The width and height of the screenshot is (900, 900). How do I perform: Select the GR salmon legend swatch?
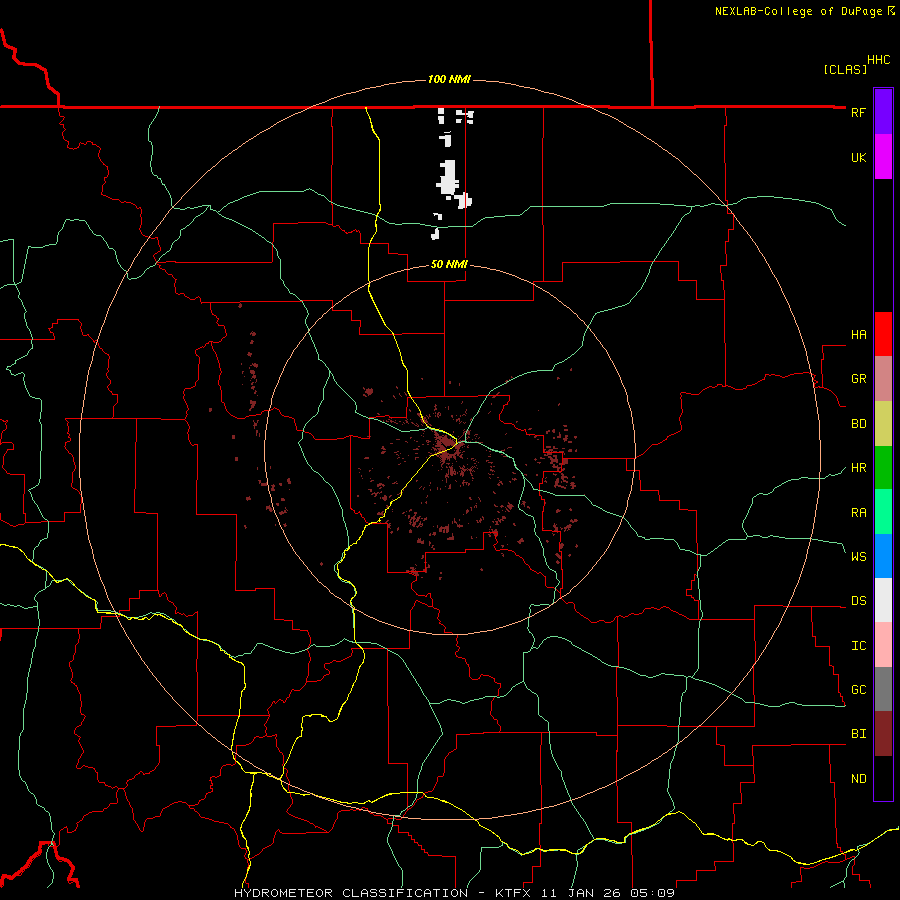(x=883, y=379)
